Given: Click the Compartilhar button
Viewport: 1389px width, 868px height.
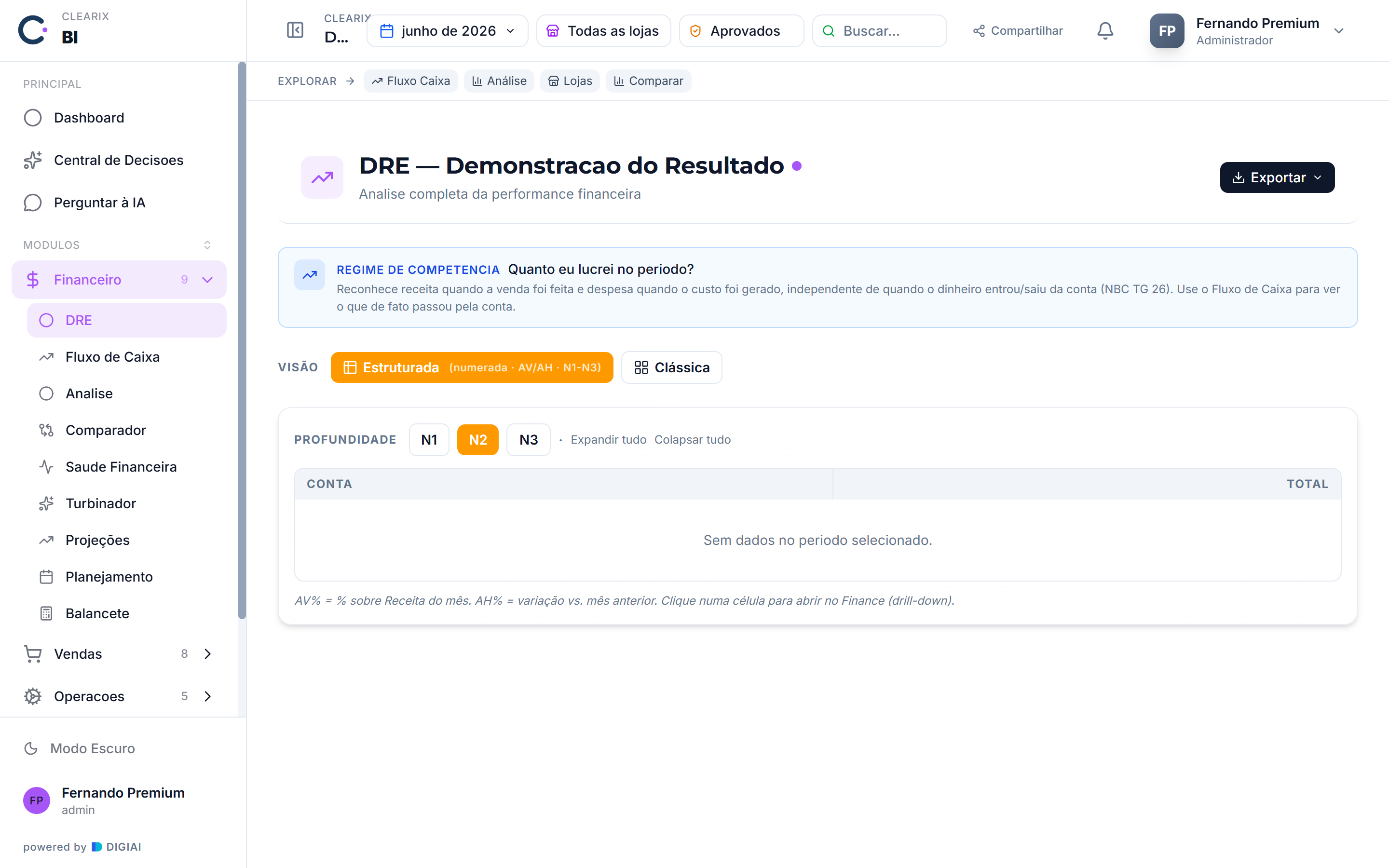Looking at the screenshot, I should pyautogui.click(x=1018, y=31).
